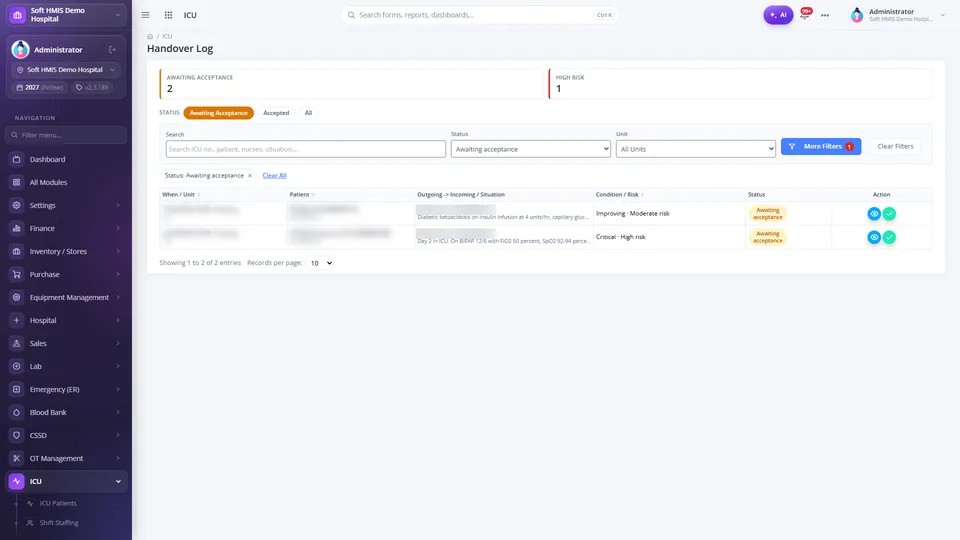Click the More Filters button
This screenshot has width=960, height=540.
[x=821, y=146]
